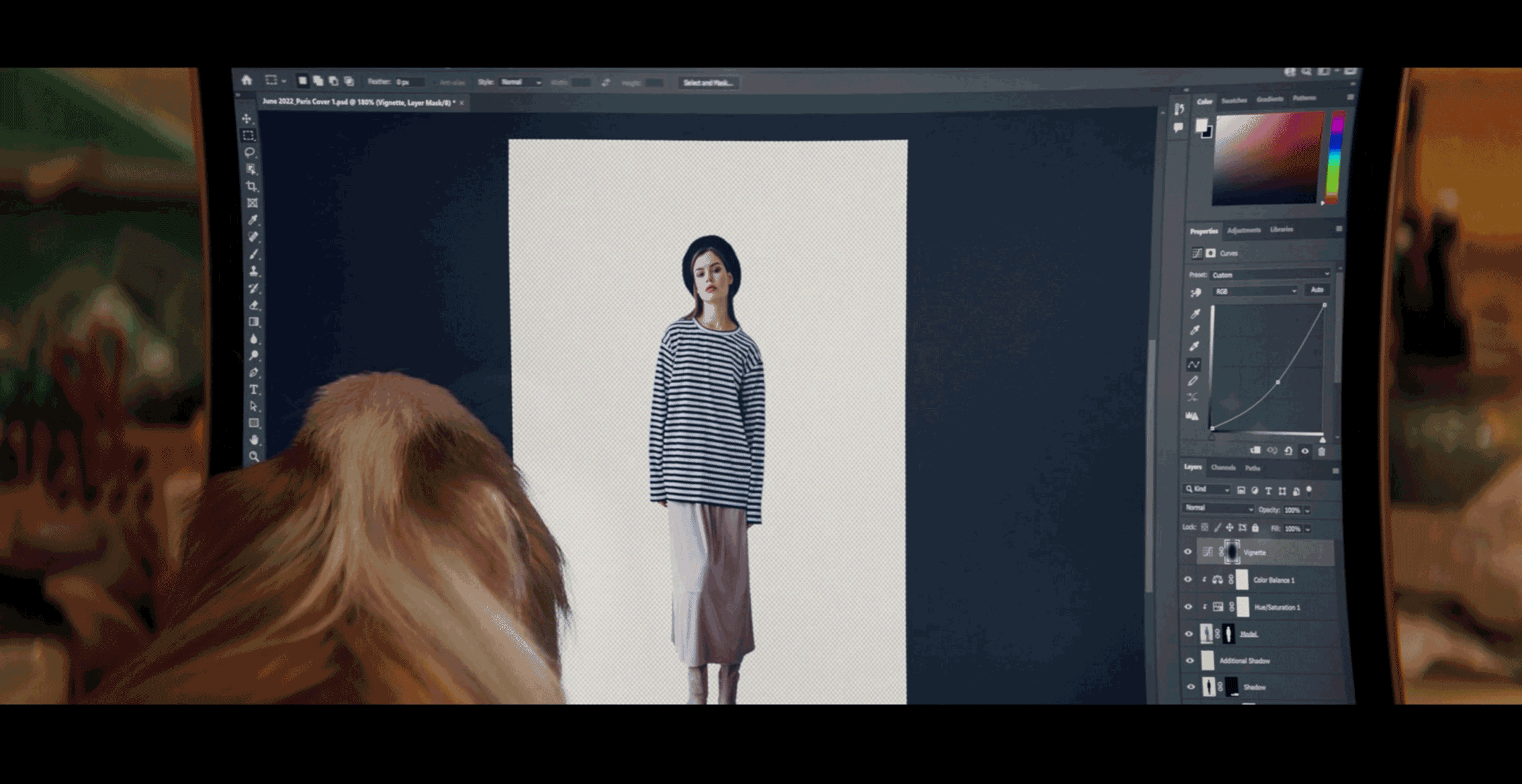Select the Path Selection tool
This screenshot has height=784, width=1522.
click(x=253, y=406)
